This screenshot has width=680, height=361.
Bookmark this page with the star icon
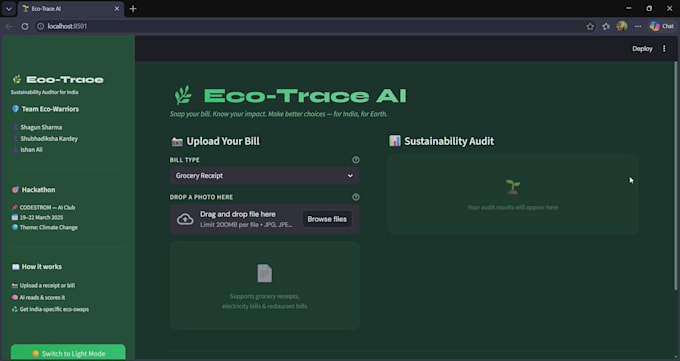point(590,26)
